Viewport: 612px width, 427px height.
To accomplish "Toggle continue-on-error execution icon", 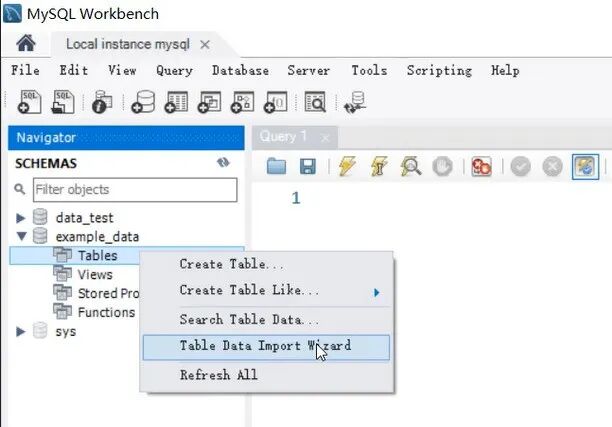I will 481,167.
